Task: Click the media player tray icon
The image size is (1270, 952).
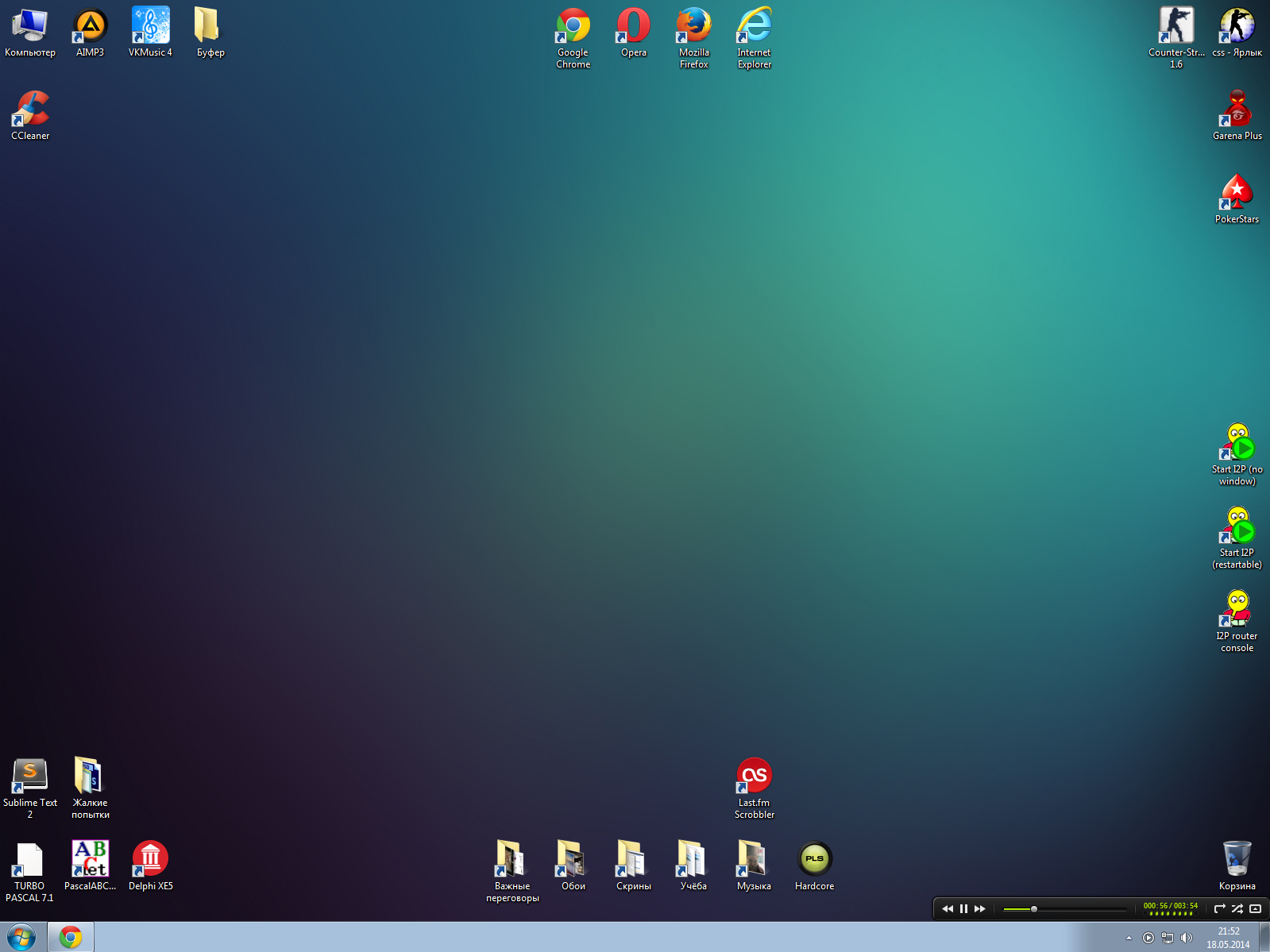Action: click(x=1148, y=939)
